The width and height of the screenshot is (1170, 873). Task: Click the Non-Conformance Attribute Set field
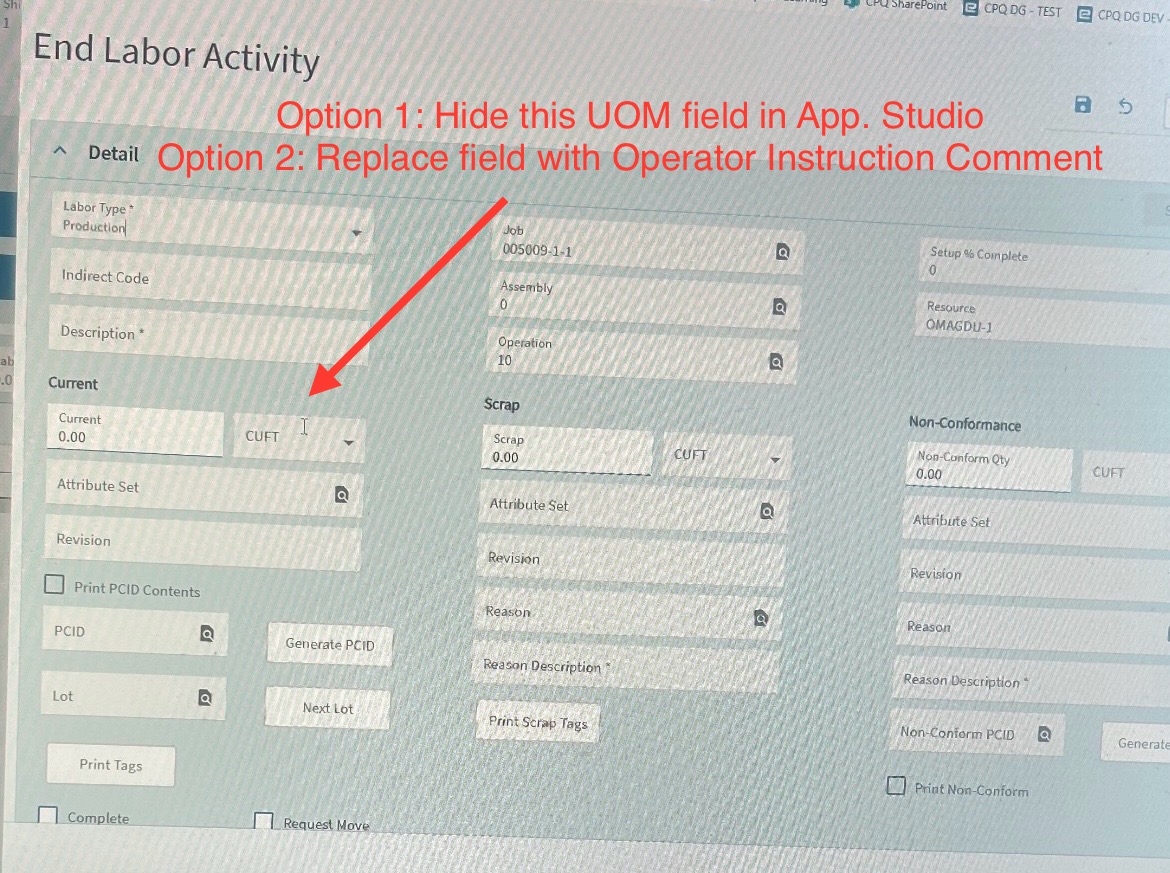point(1035,522)
